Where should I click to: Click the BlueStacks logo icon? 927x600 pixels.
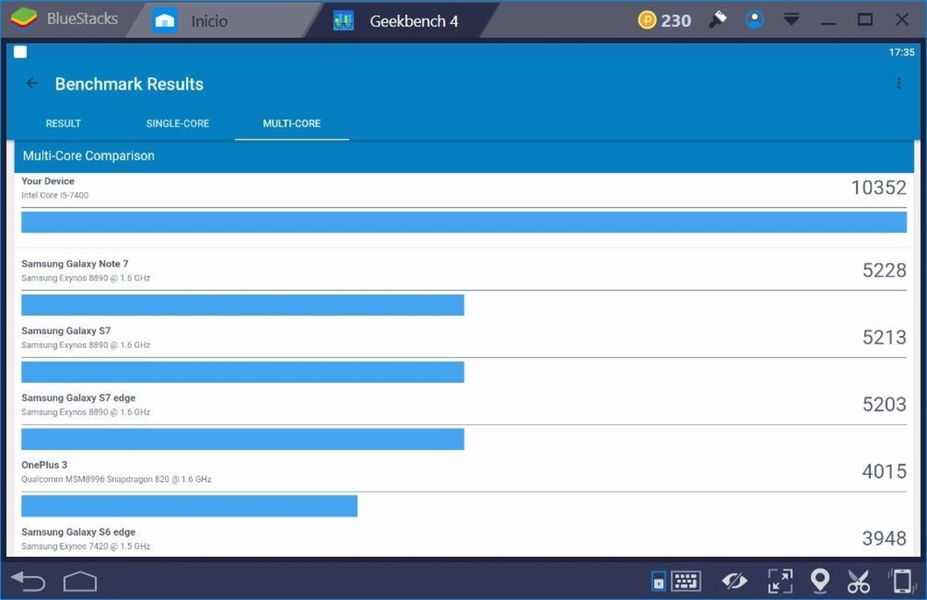(x=24, y=18)
